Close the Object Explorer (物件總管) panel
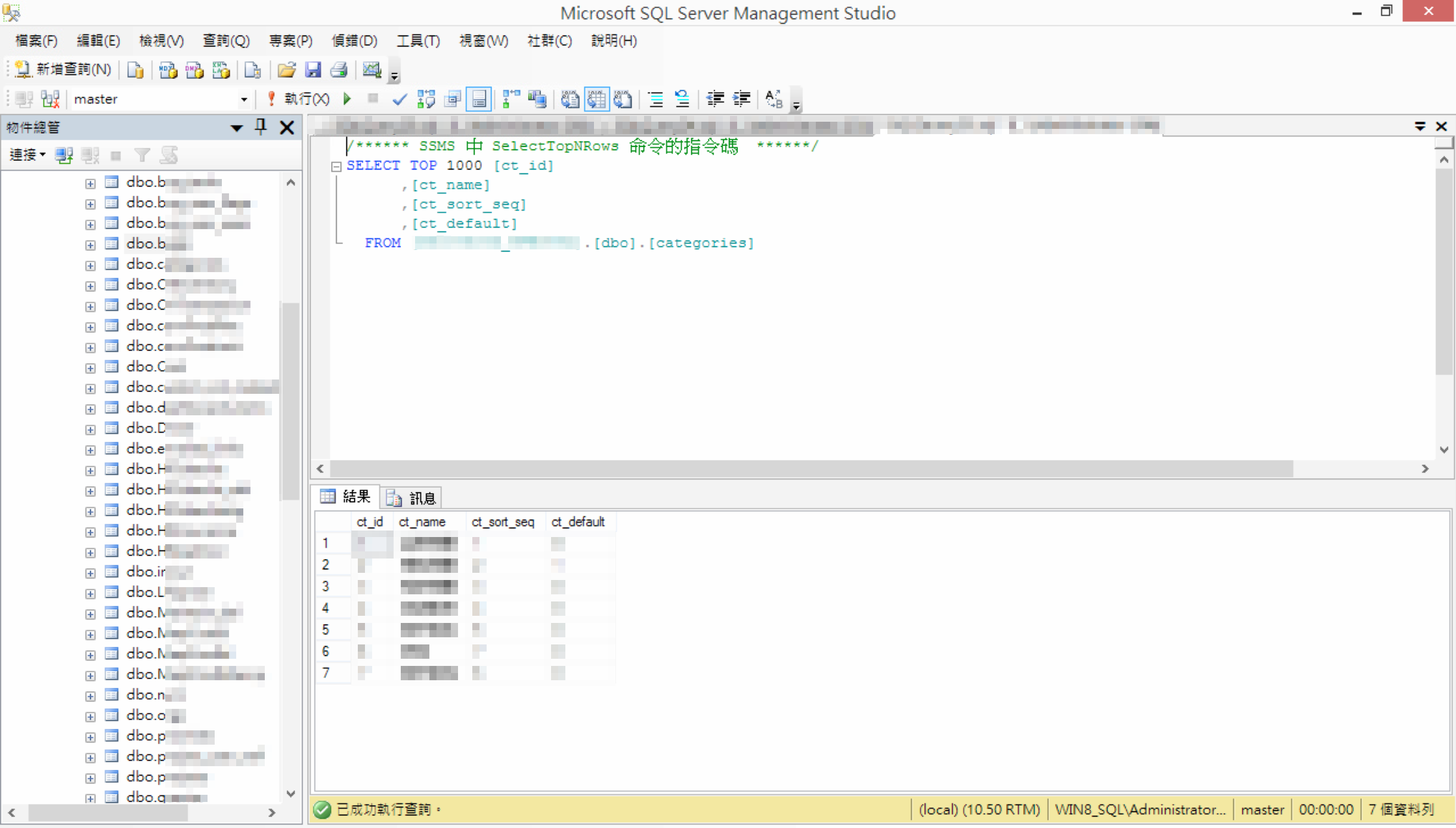Screen dimensions: 1456x828 pos(287,128)
